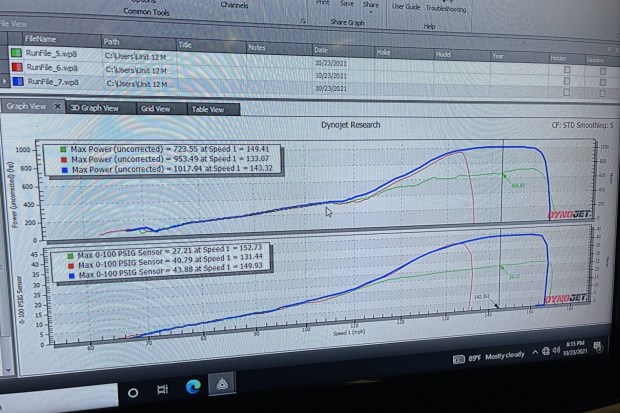Switch to the Table View tab
Viewport: 620px width, 413px height.
[207, 110]
